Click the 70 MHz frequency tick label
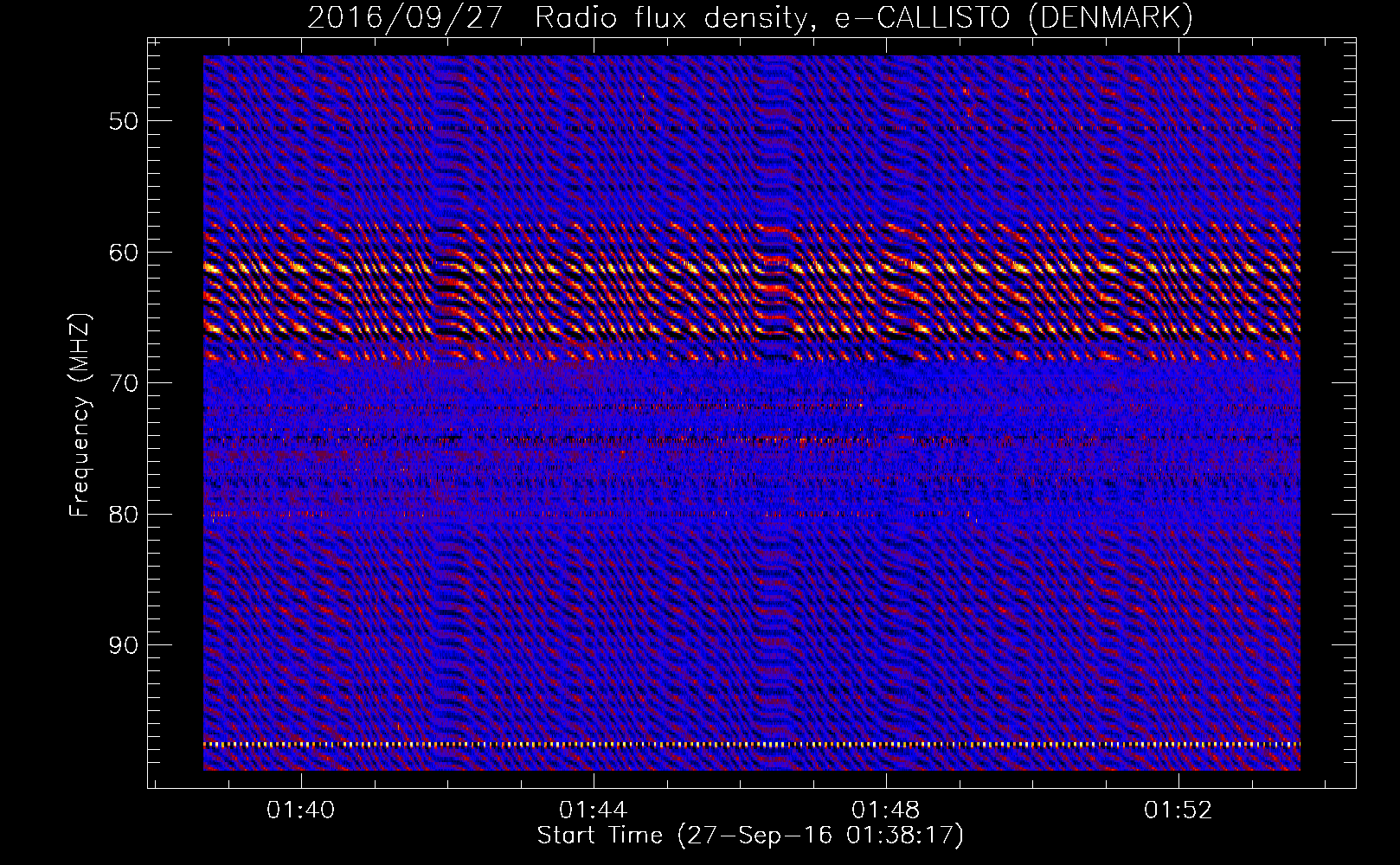Viewport: 1400px width, 865px height. tap(124, 383)
